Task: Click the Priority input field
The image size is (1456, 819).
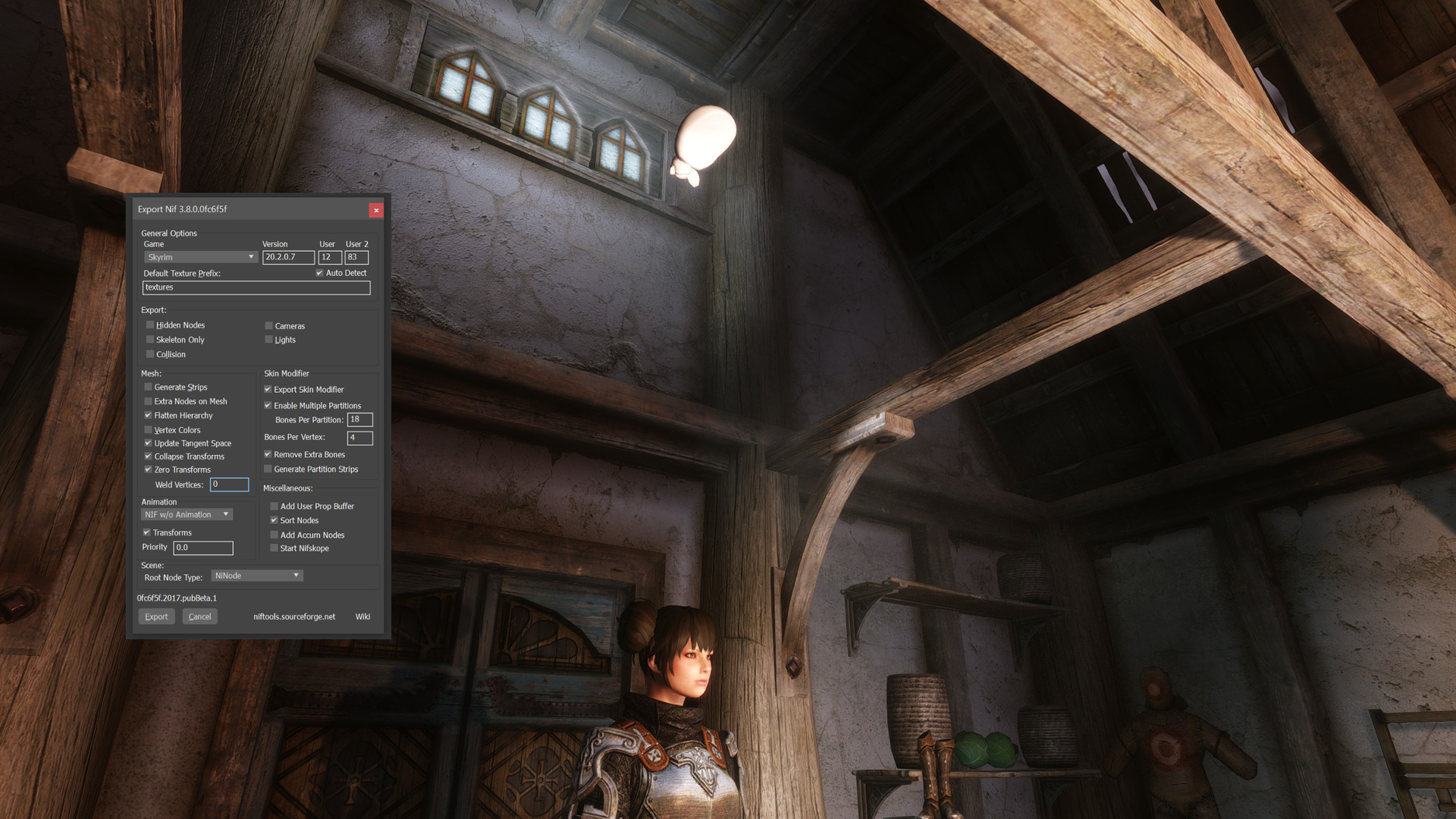Action: [x=202, y=548]
